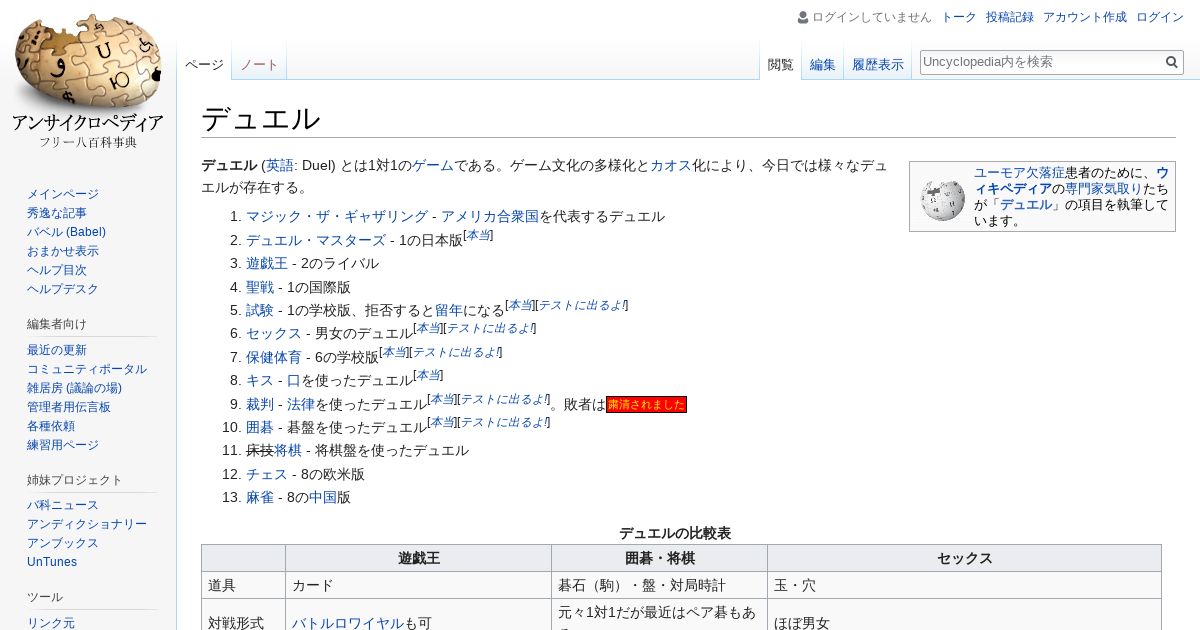The image size is (1200, 630).
Task: Open アメリカ合衆国 link in list
Action: tap(490, 216)
